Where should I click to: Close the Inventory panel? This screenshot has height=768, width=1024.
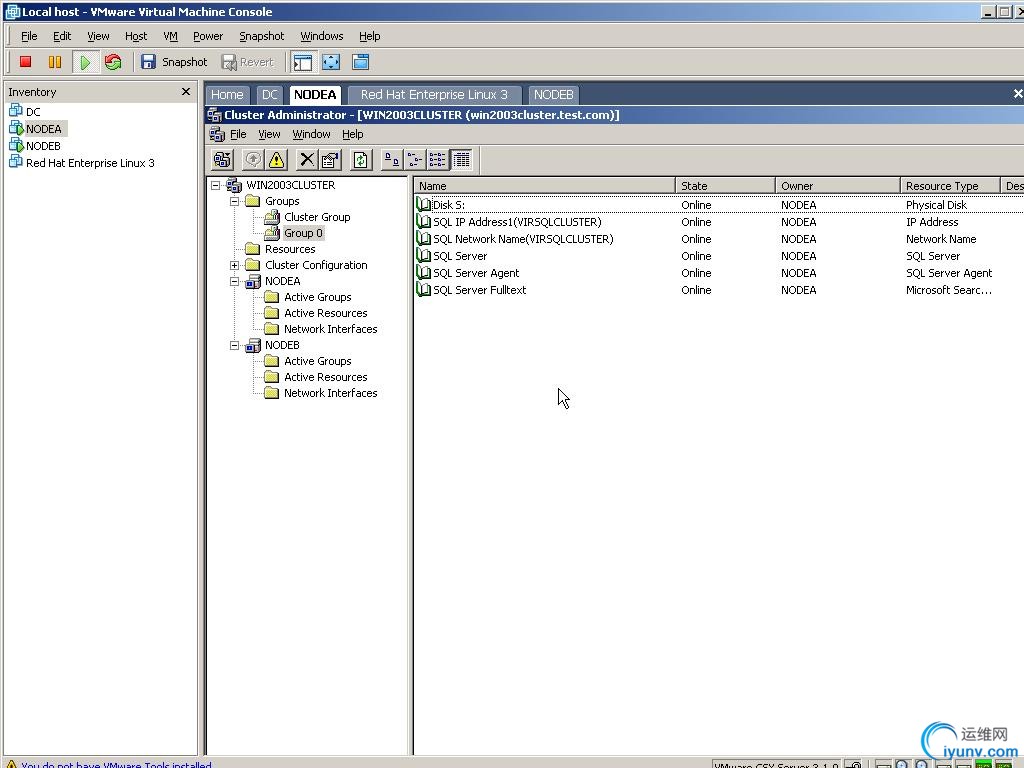tap(185, 91)
